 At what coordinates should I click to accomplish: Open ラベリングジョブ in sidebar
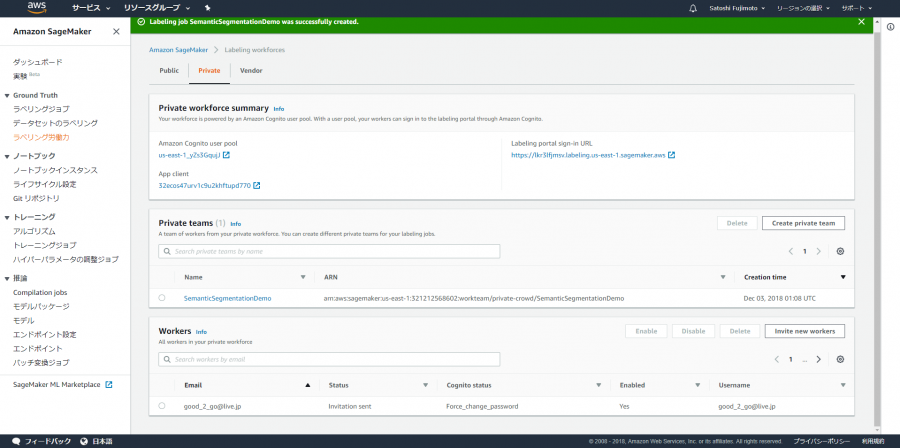pyautogui.click(x=41, y=109)
